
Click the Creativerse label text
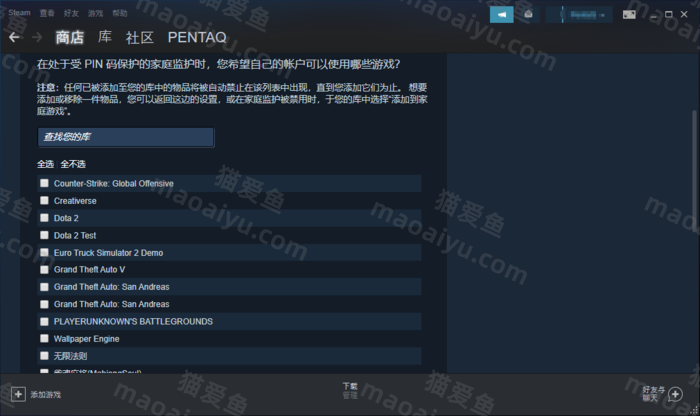click(75, 201)
